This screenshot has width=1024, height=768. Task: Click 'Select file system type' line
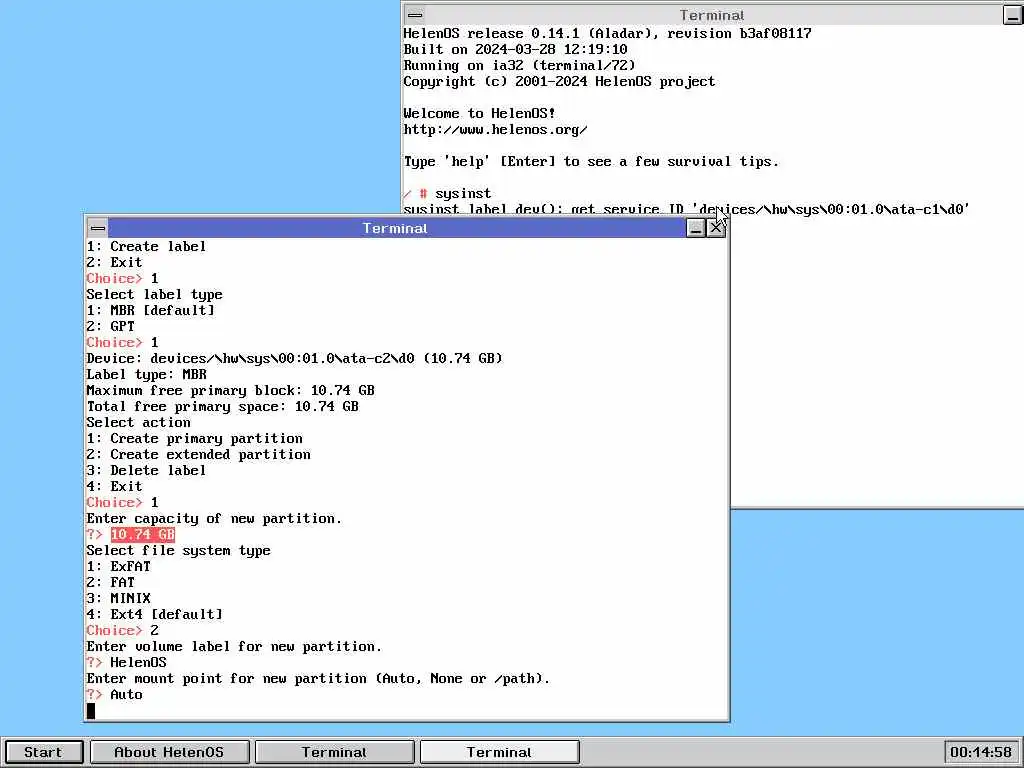click(178, 550)
